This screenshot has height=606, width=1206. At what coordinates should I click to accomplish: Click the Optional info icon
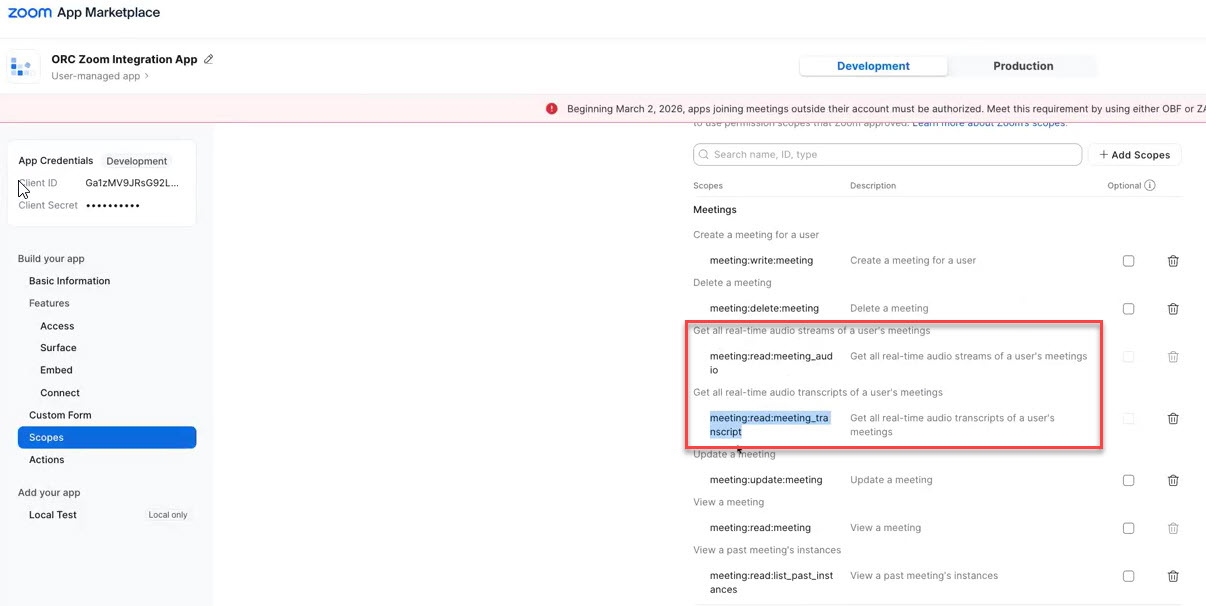tap(1150, 185)
